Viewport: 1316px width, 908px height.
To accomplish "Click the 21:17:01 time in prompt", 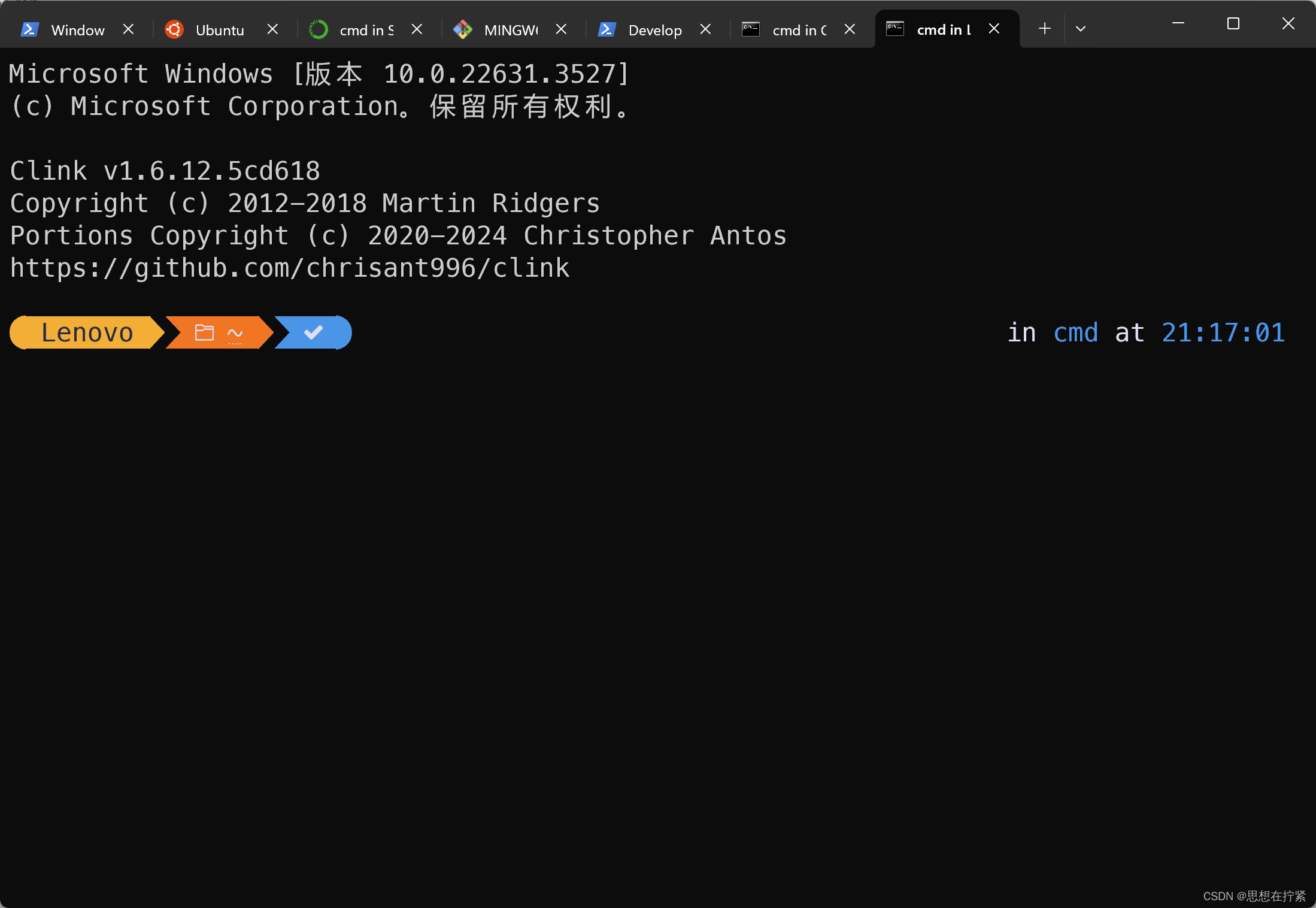I will (x=1223, y=332).
